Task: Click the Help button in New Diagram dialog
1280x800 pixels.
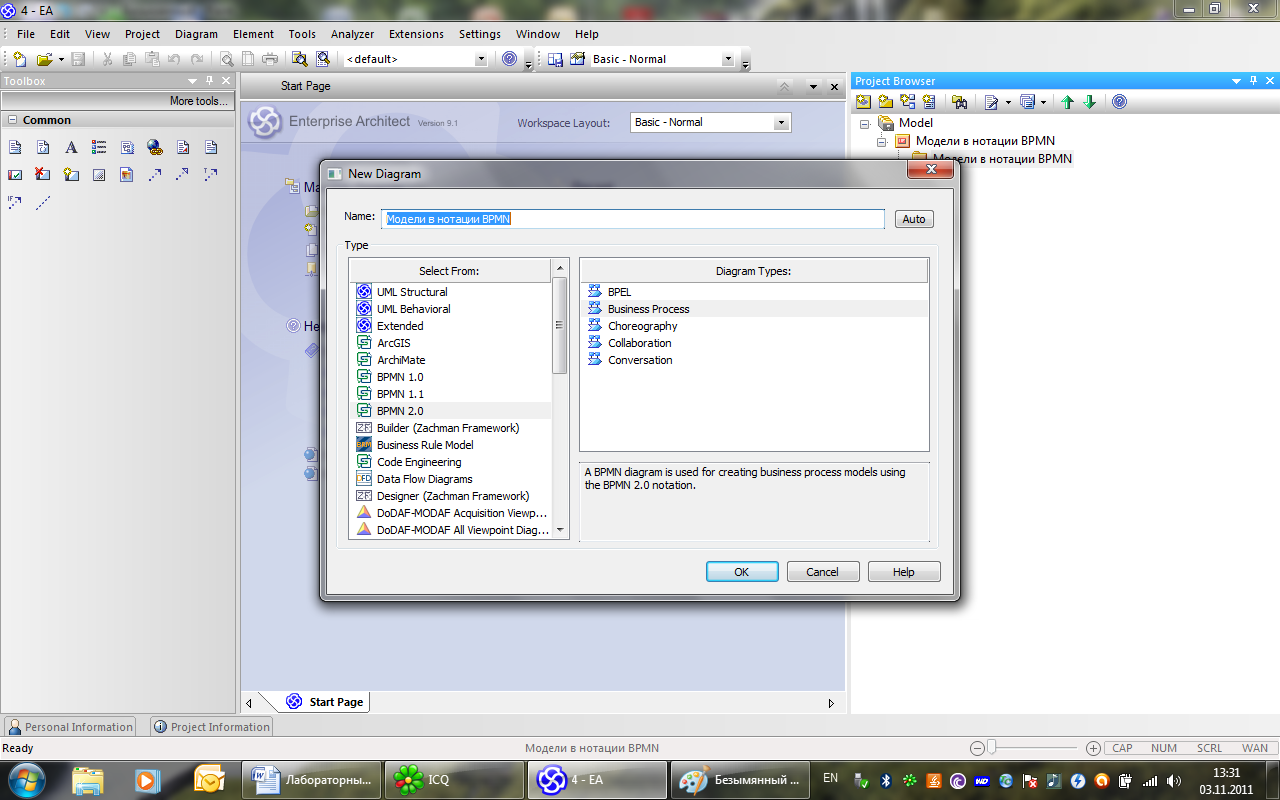Action: coord(904,572)
